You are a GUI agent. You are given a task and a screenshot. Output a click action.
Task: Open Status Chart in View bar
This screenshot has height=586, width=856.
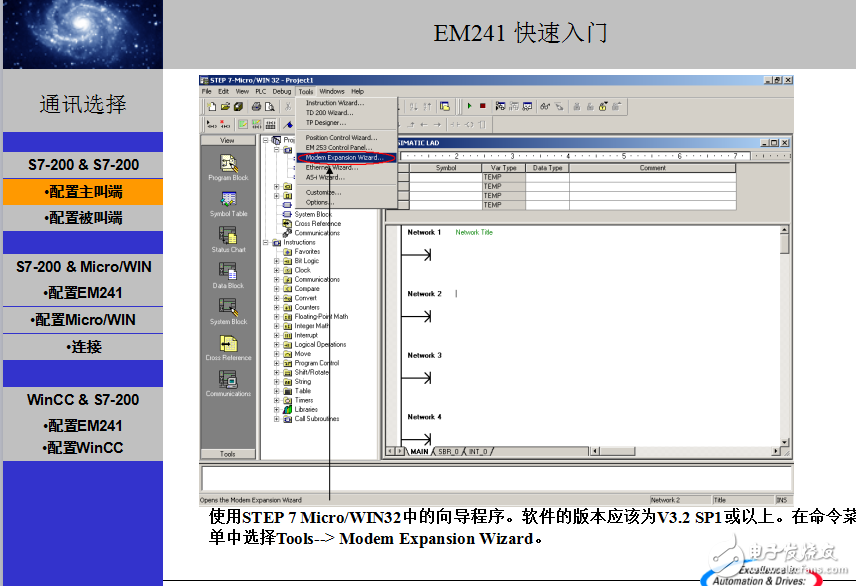coord(228,240)
